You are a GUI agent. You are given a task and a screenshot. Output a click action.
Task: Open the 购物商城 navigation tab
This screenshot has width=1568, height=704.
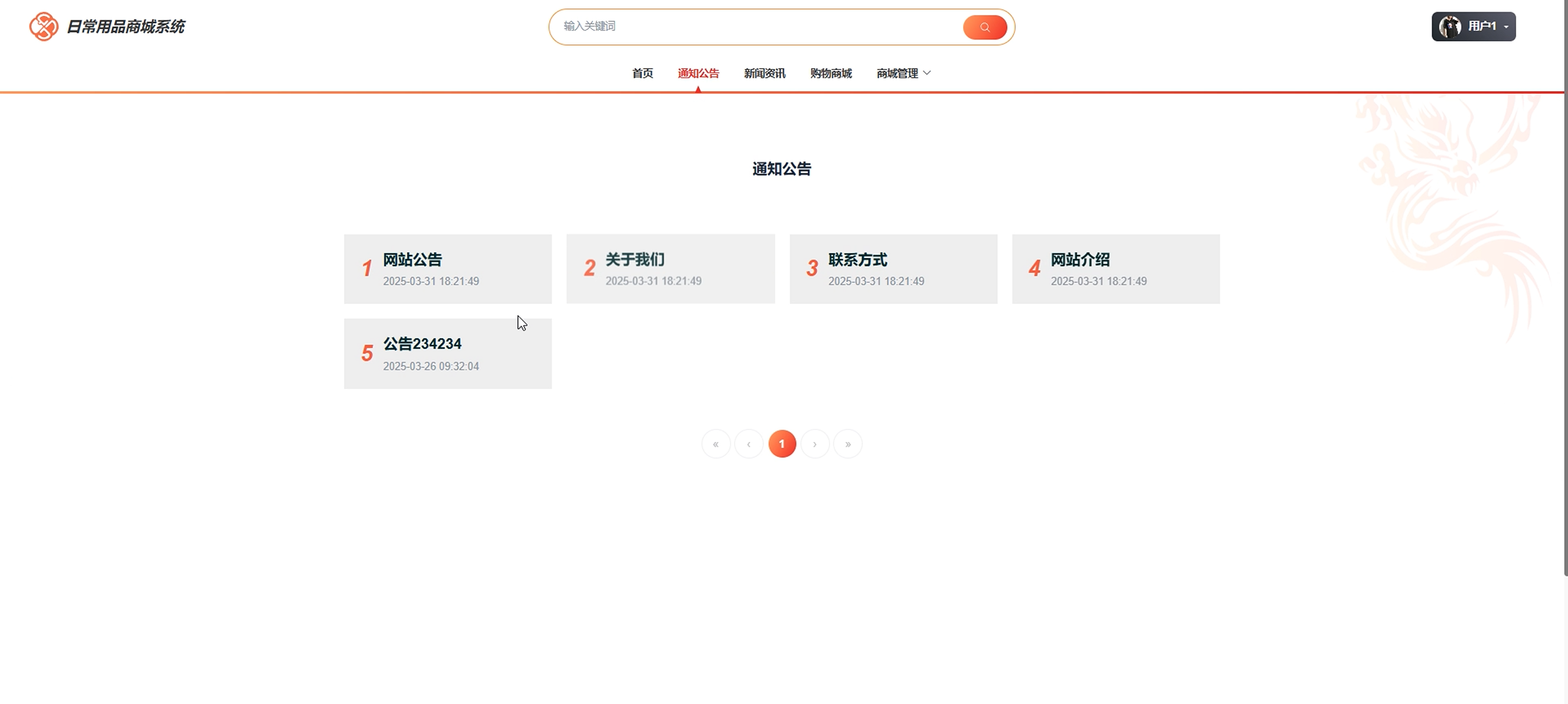[x=831, y=73]
